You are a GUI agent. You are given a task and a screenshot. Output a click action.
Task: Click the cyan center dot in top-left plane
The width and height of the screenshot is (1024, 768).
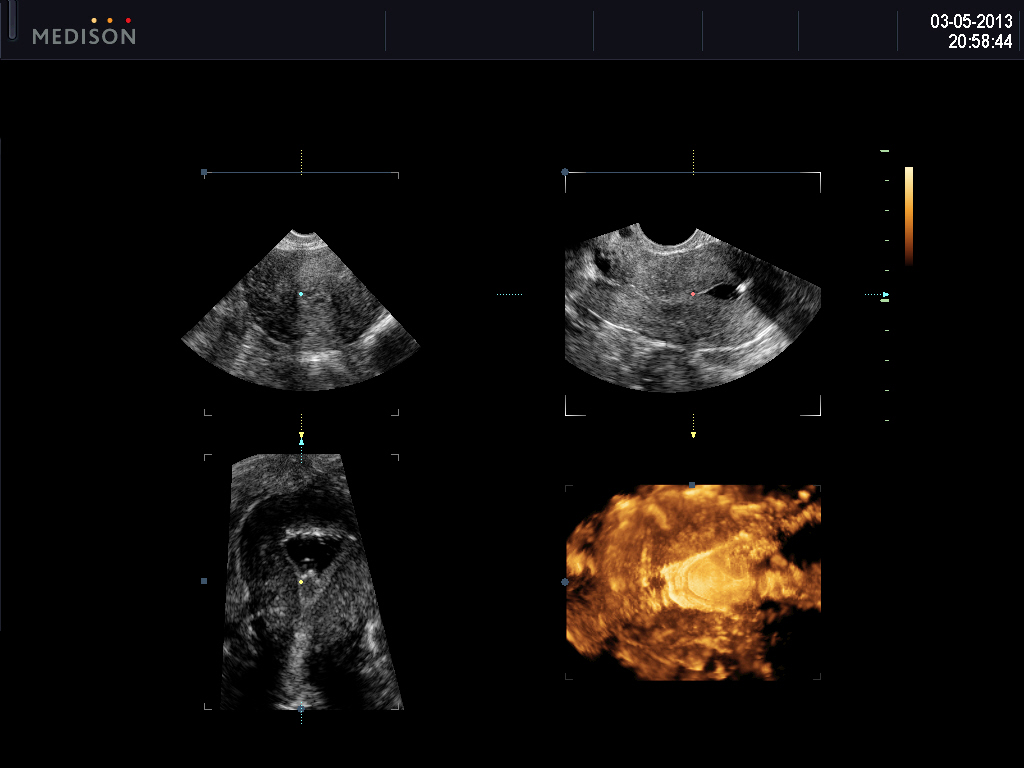pyautogui.click(x=301, y=295)
